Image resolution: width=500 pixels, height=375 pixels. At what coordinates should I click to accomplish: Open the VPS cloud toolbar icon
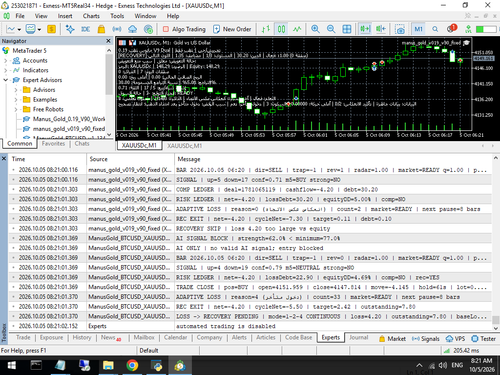(x=132, y=29)
